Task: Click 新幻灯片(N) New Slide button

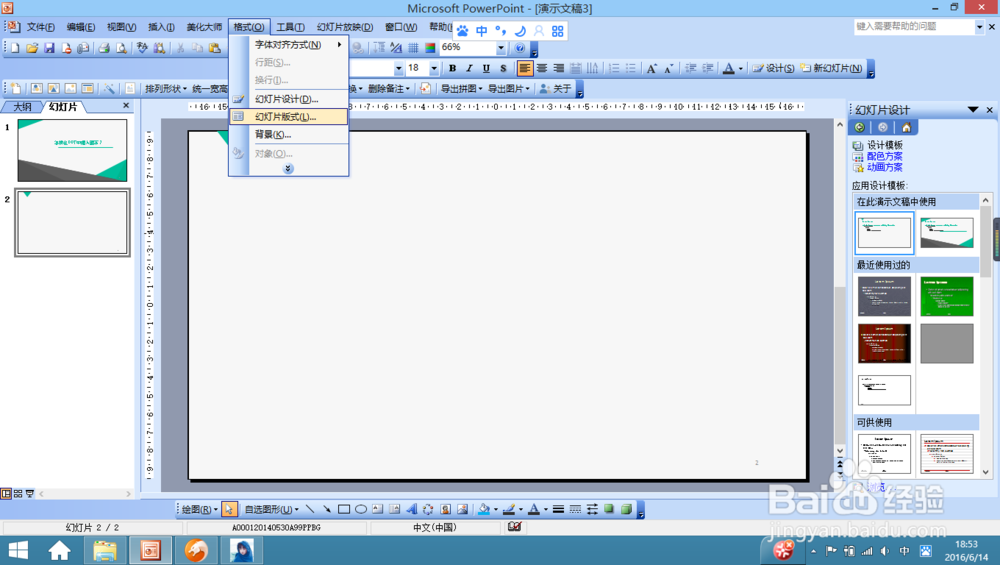Action: [x=832, y=68]
